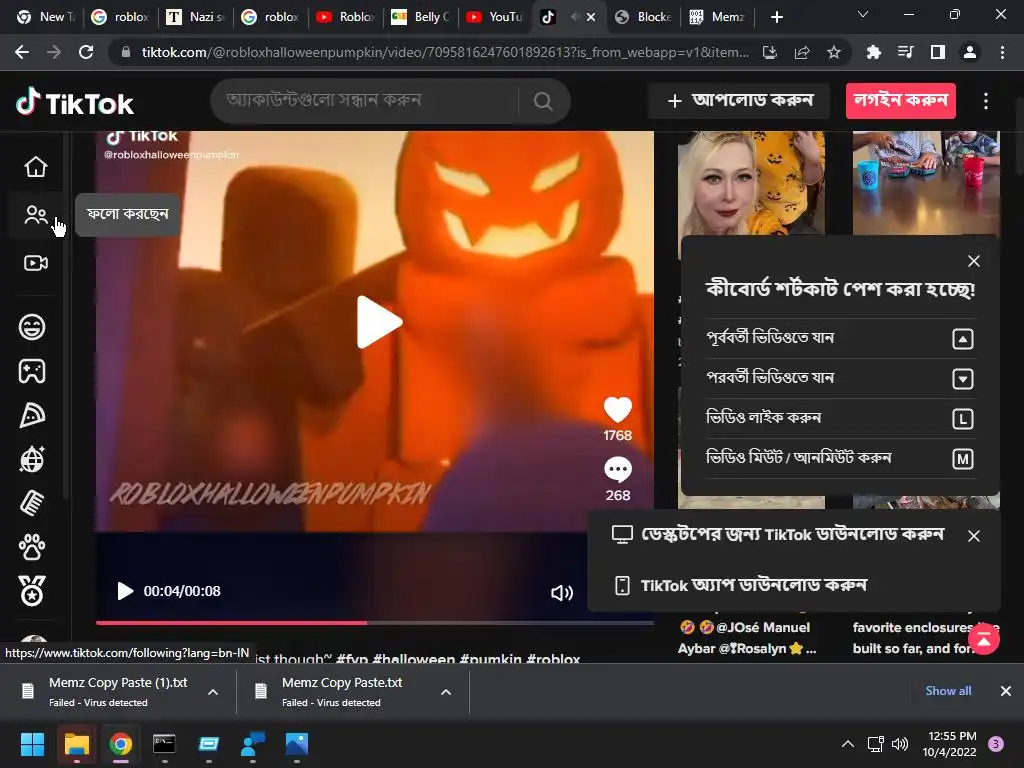Show hidden system tray icons chevron
Viewport: 1024px width, 768px height.
[847, 744]
